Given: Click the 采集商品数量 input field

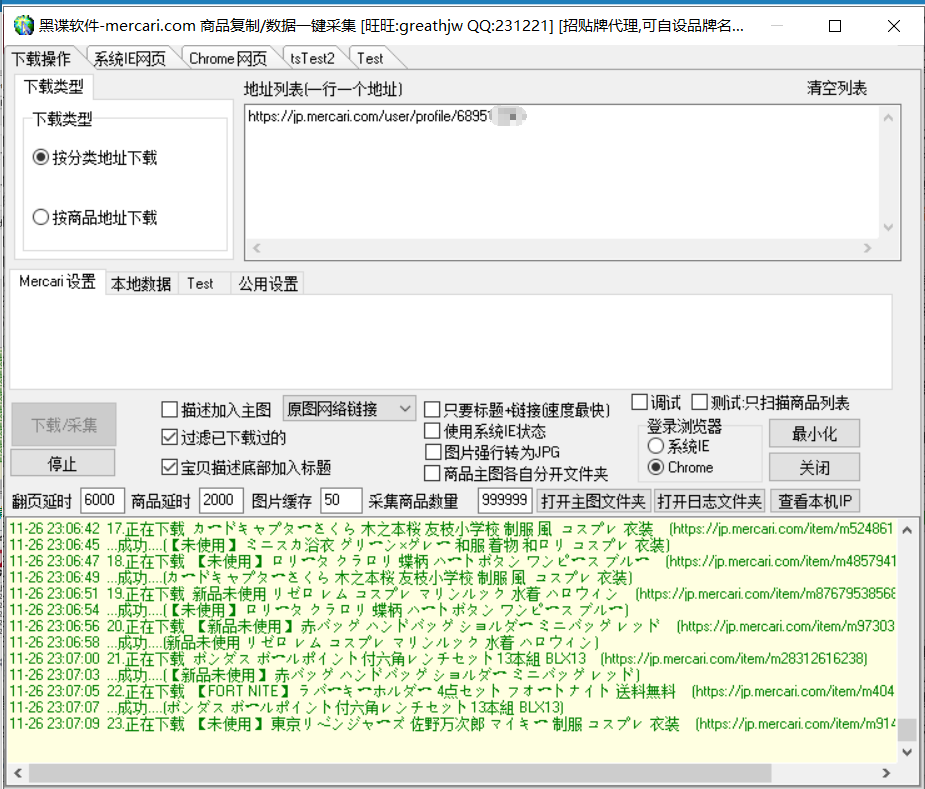Looking at the screenshot, I should 504,500.
